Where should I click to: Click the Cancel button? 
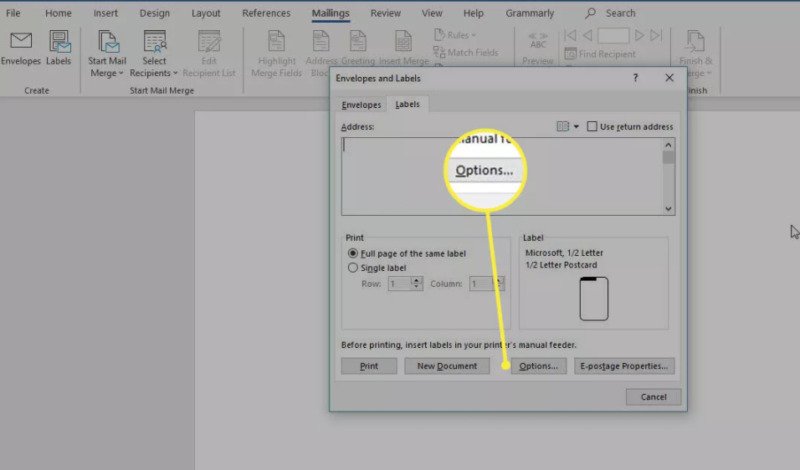[653, 397]
